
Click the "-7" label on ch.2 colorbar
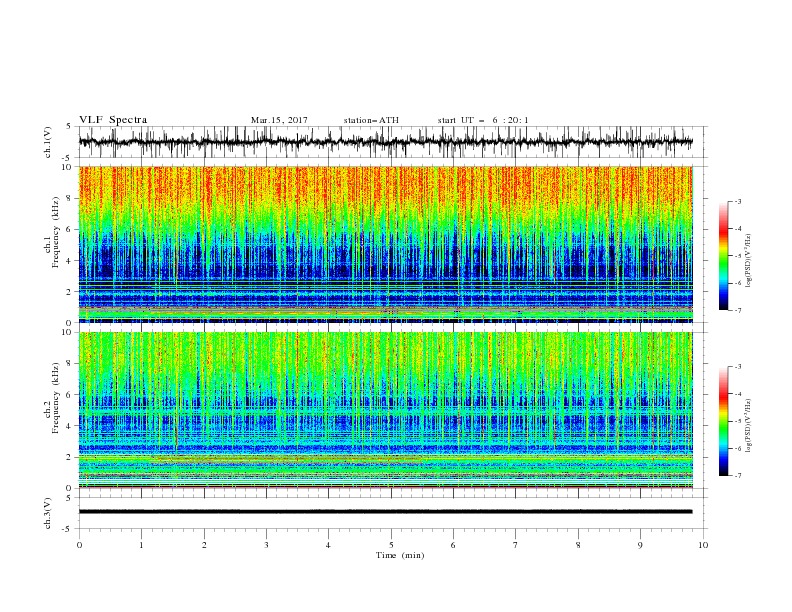click(738, 476)
